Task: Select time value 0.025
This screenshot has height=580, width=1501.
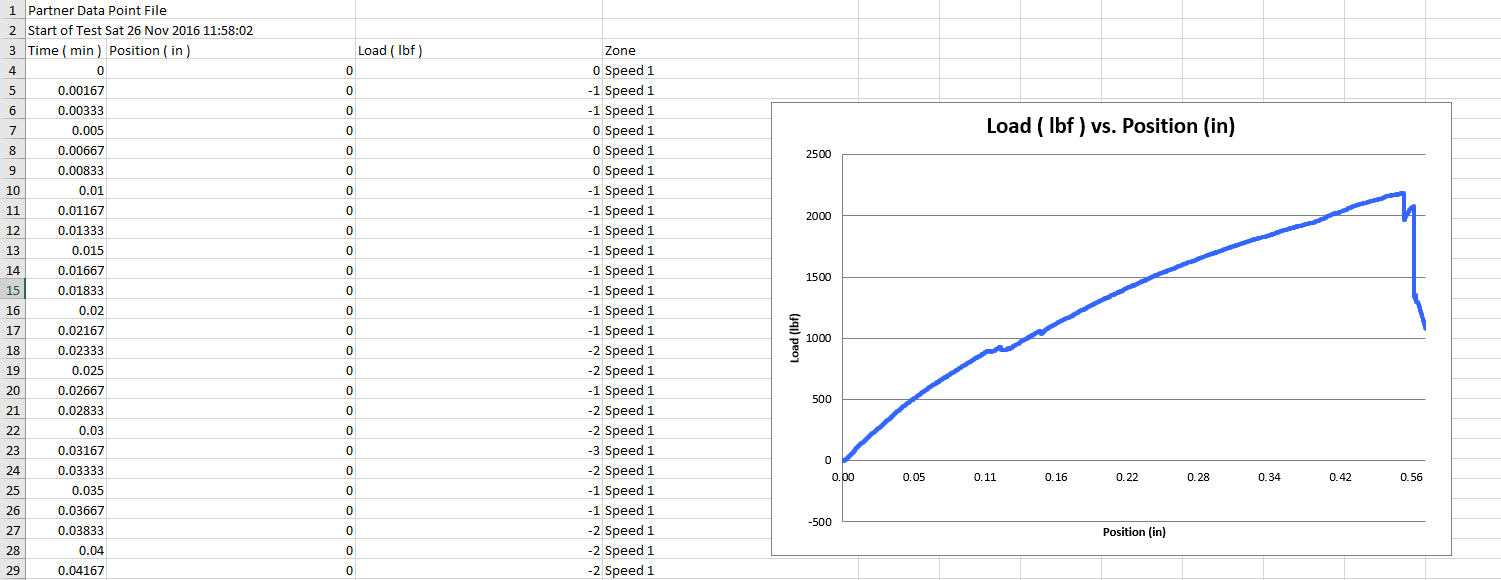Action: click(65, 370)
